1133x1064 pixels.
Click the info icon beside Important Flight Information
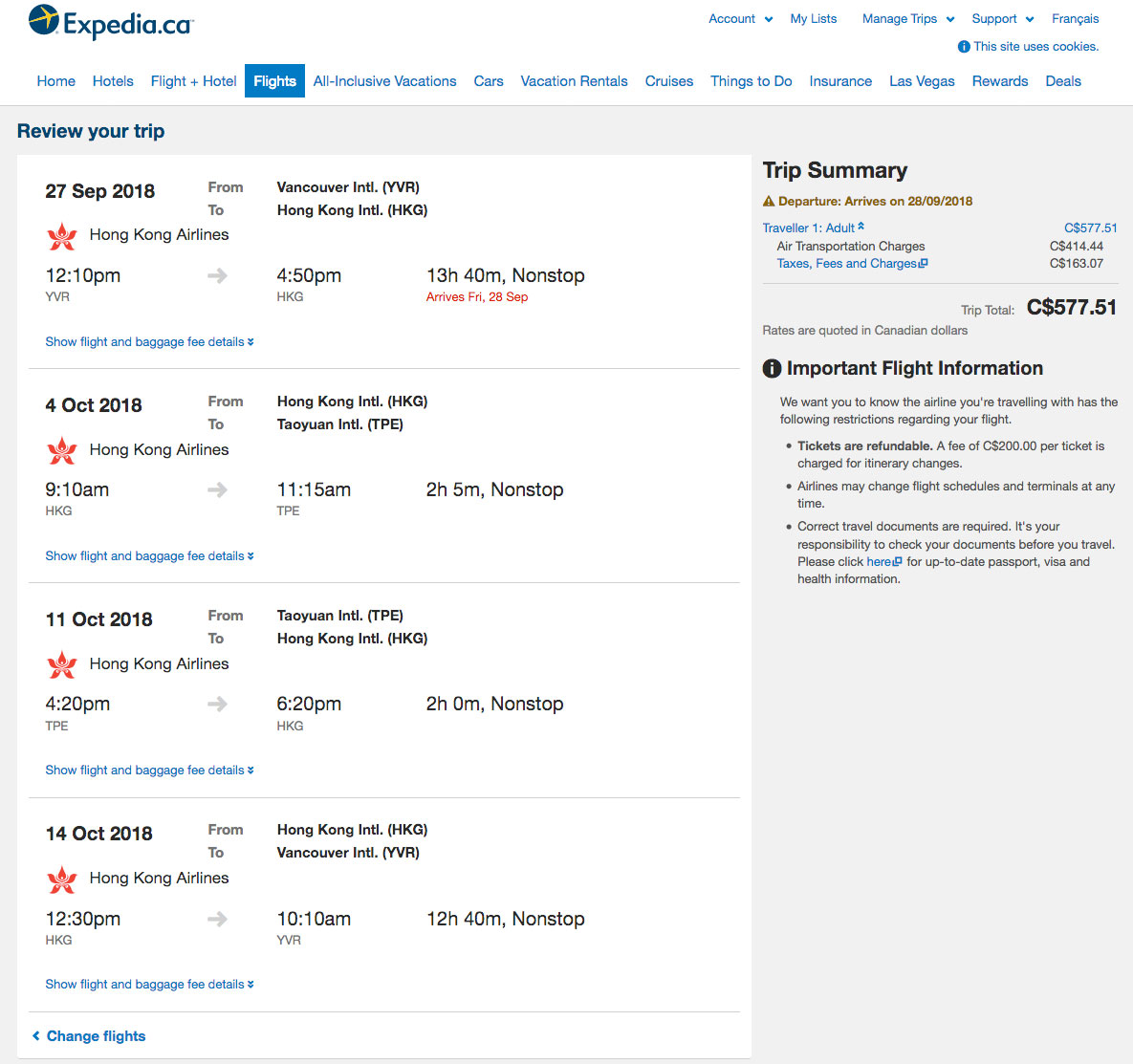point(771,367)
